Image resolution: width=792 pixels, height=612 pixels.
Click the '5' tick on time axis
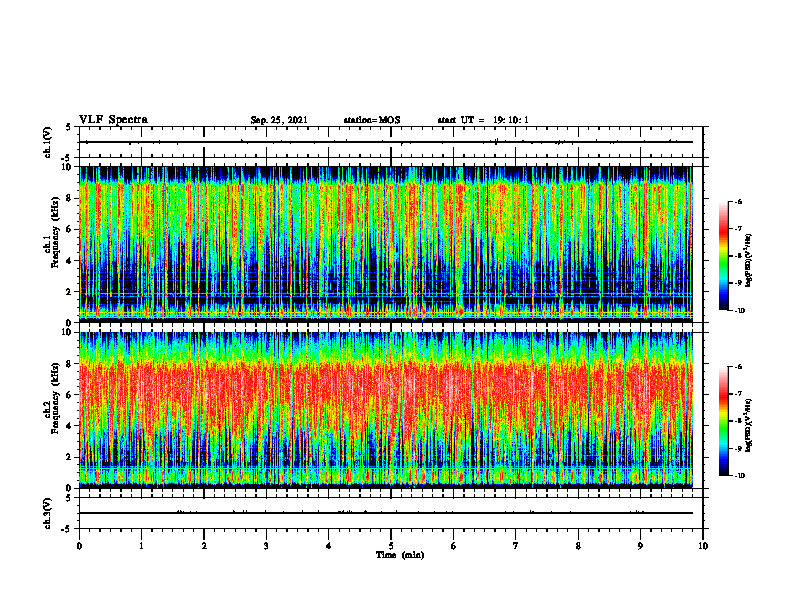pyautogui.click(x=391, y=546)
